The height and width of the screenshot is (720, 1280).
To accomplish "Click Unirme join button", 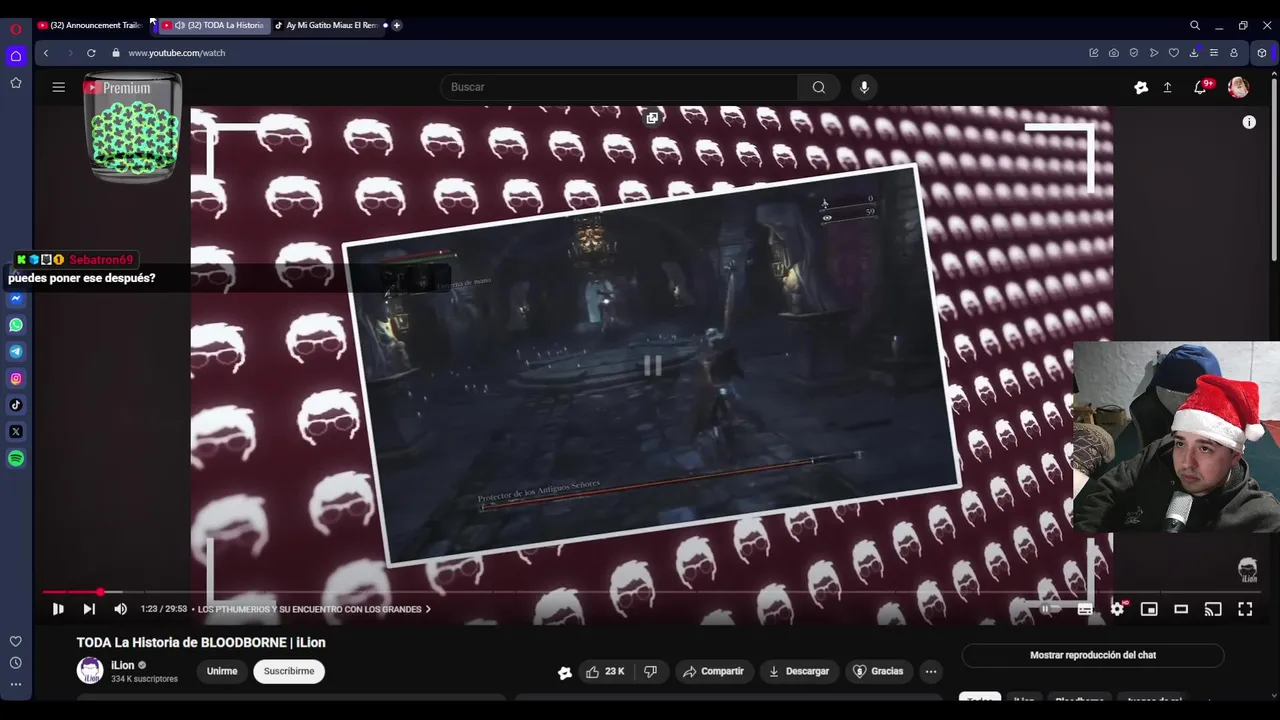I will click(222, 671).
